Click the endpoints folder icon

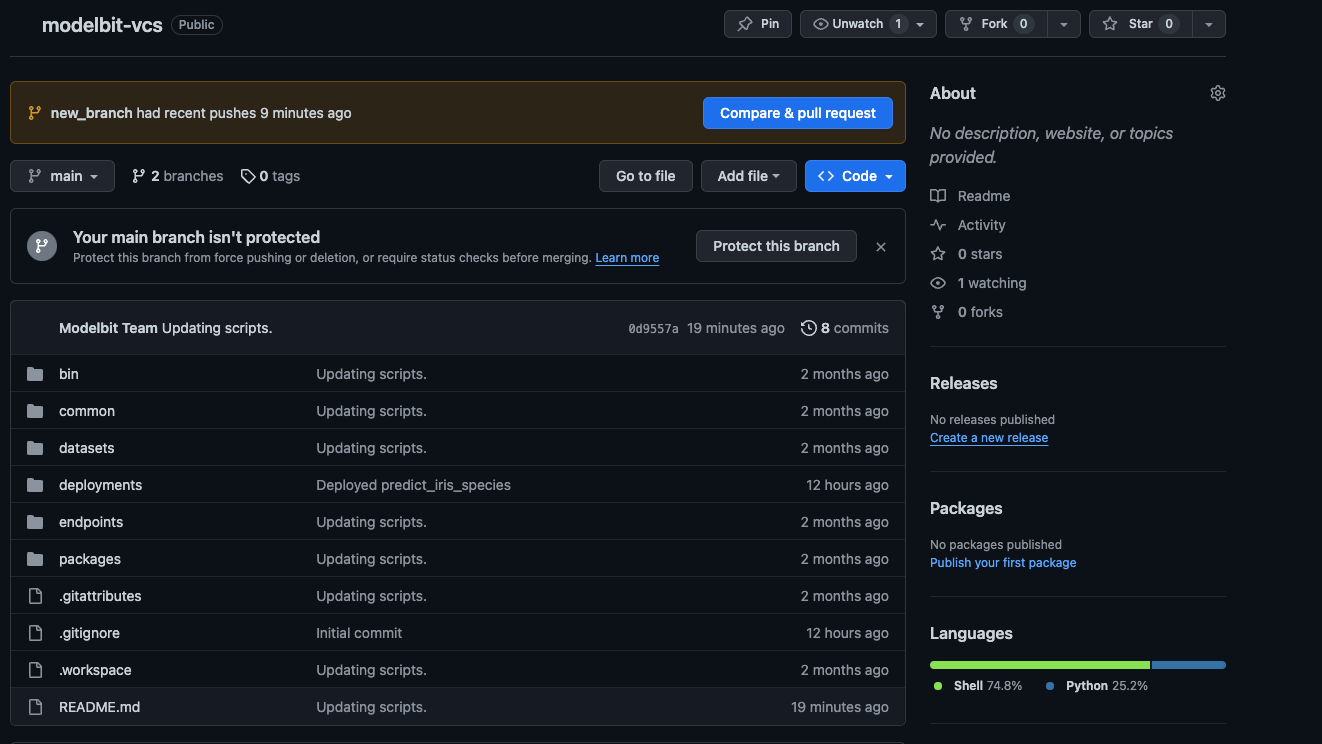[36, 522]
